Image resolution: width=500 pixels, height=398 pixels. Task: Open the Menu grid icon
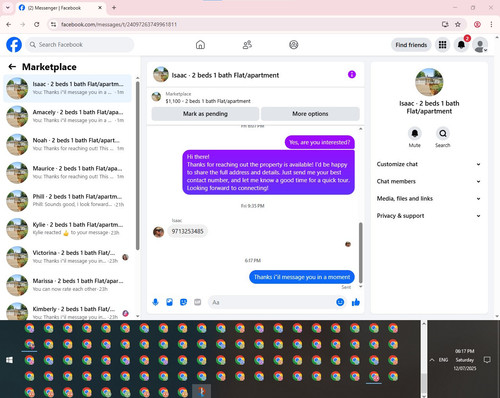(x=442, y=45)
